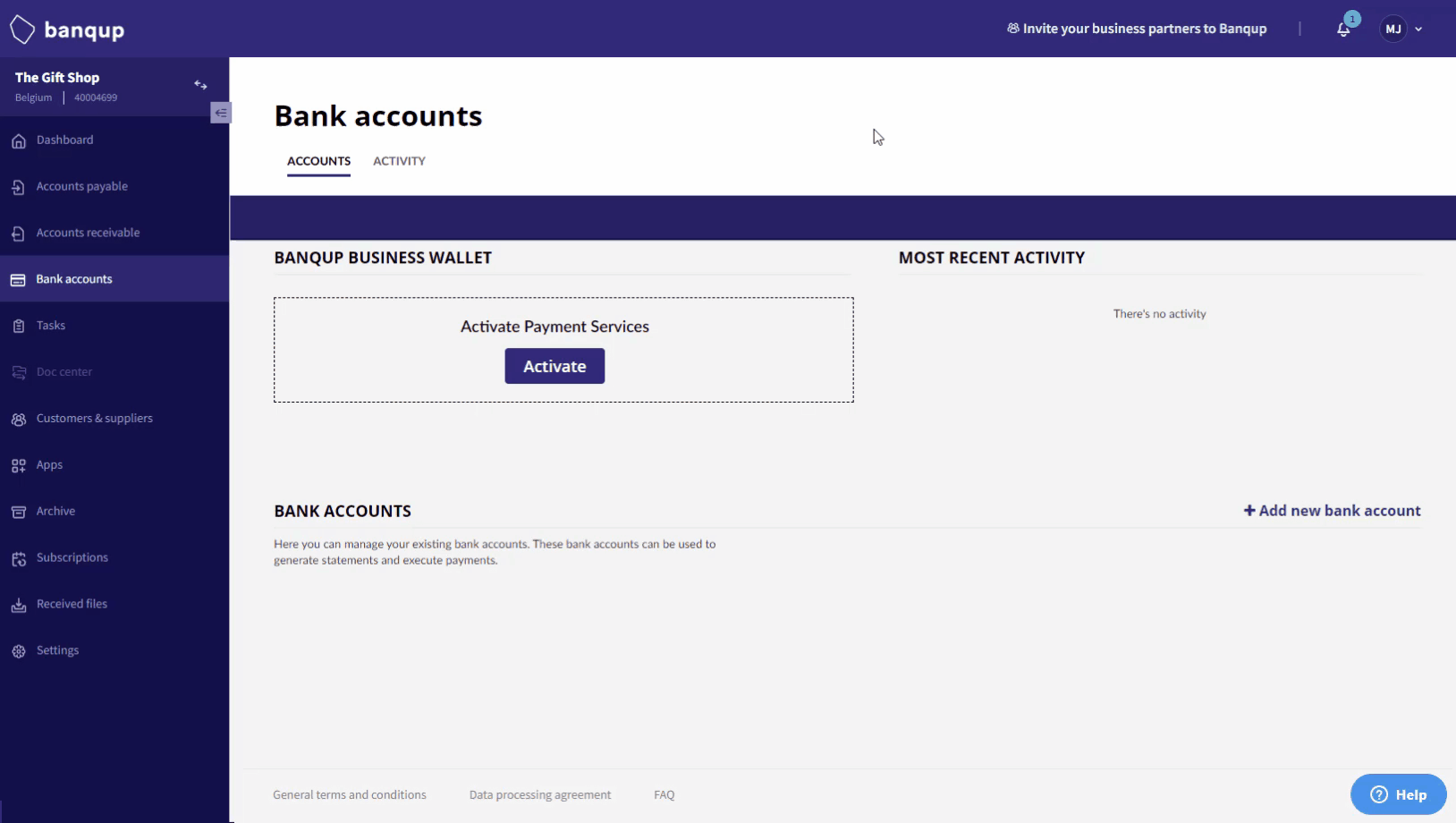Click the Accounts receivable icon
This screenshot has height=823, width=1456.
[19, 233]
